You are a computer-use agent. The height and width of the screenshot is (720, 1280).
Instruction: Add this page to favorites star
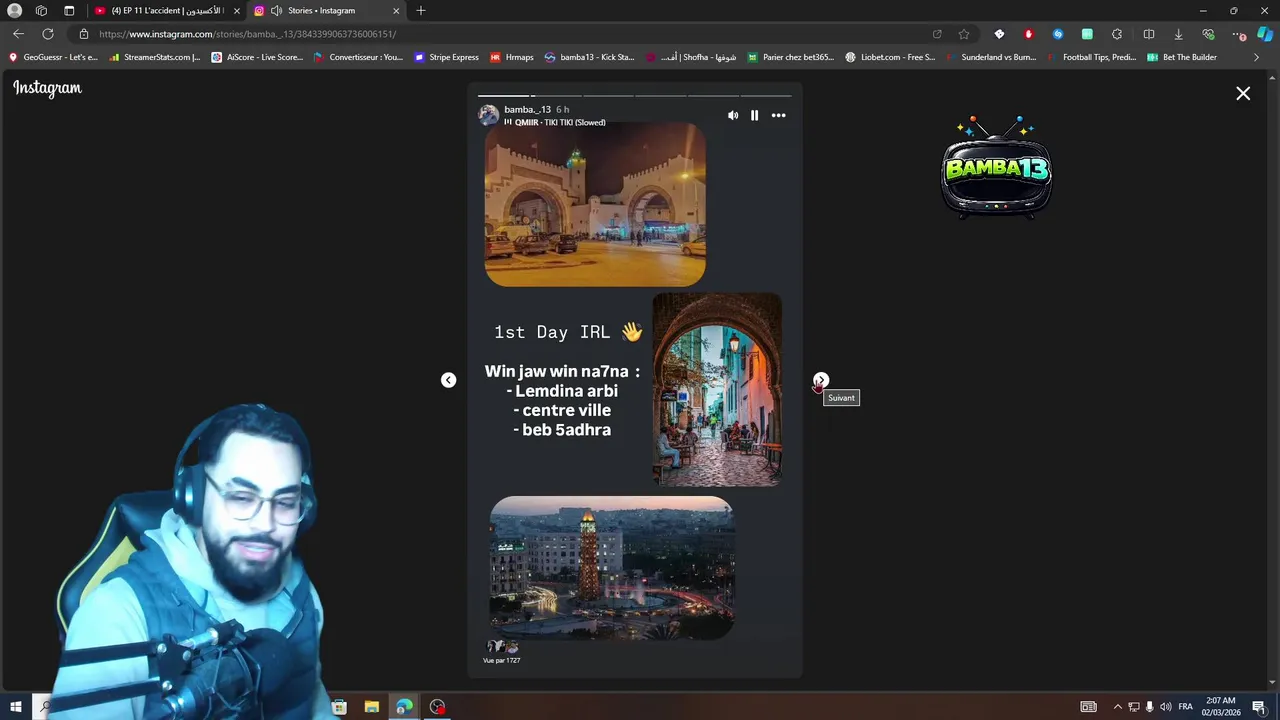[964, 34]
